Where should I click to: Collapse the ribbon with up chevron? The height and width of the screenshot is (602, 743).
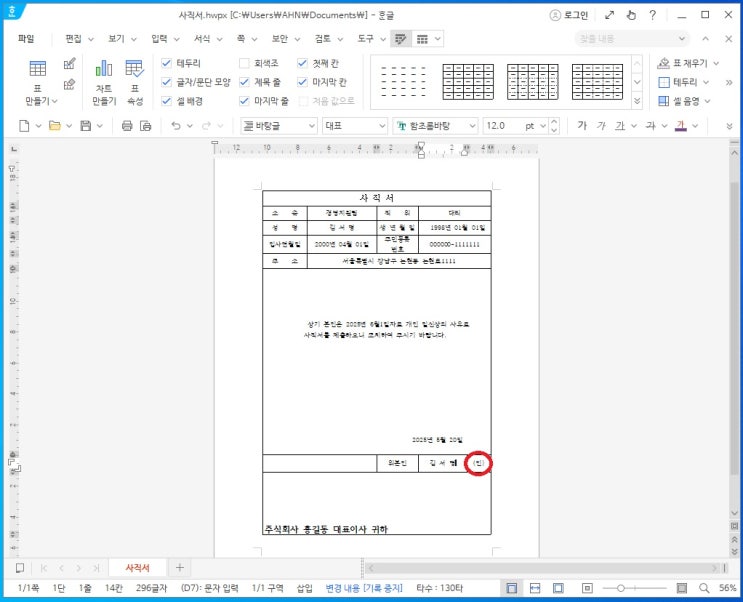[706, 39]
